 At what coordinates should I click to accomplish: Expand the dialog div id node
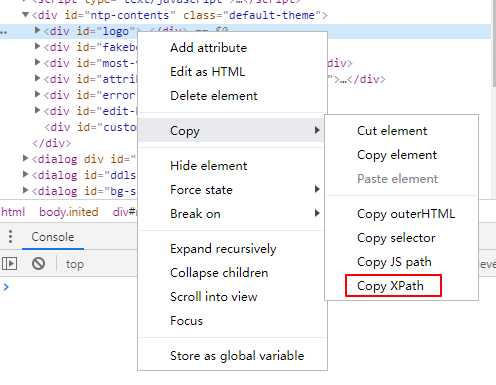(x=25, y=158)
